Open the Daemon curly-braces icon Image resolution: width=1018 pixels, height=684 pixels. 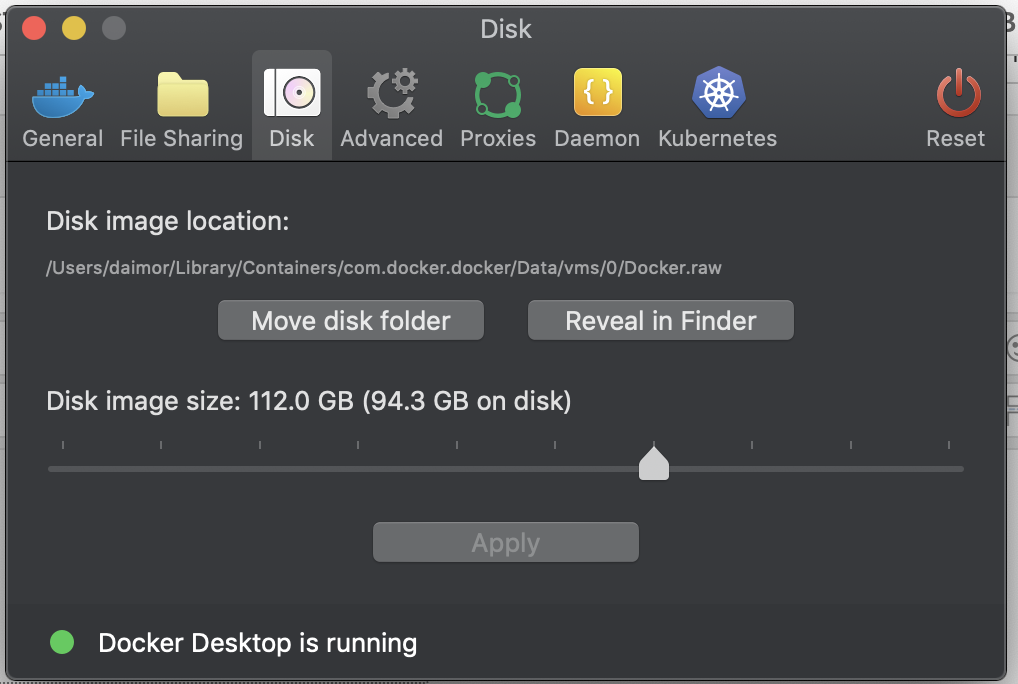point(597,94)
